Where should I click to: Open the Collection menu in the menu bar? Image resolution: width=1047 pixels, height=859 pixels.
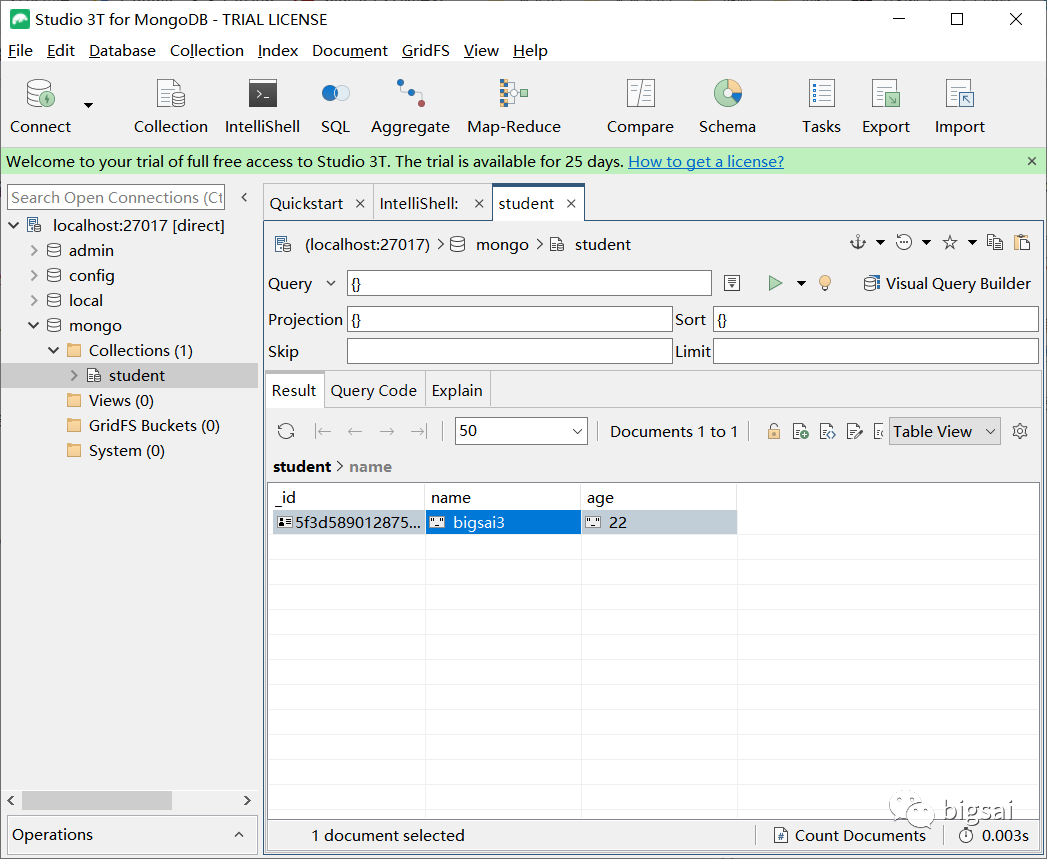(206, 51)
